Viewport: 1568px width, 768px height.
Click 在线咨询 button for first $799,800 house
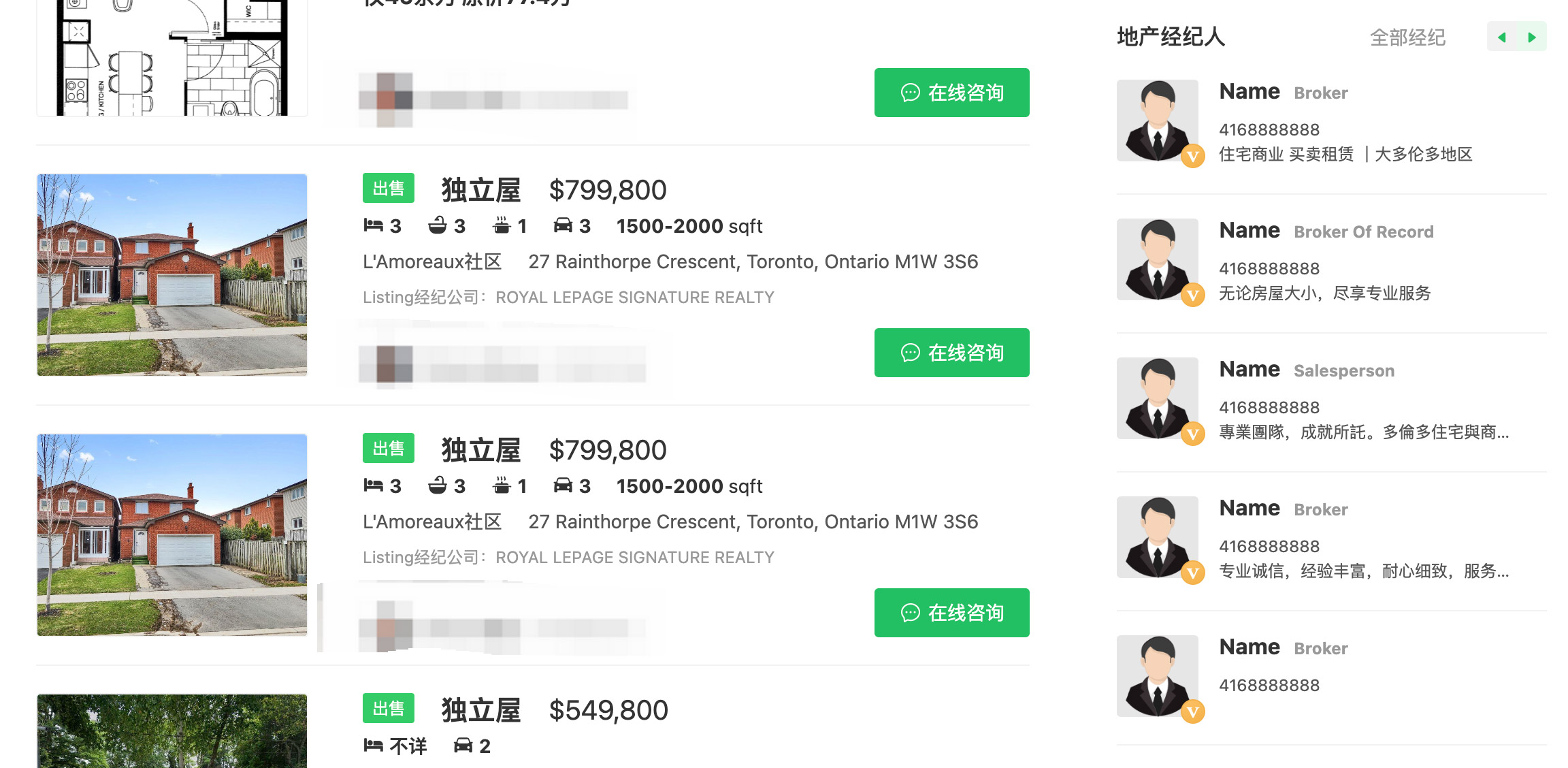pyautogui.click(x=951, y=353)
